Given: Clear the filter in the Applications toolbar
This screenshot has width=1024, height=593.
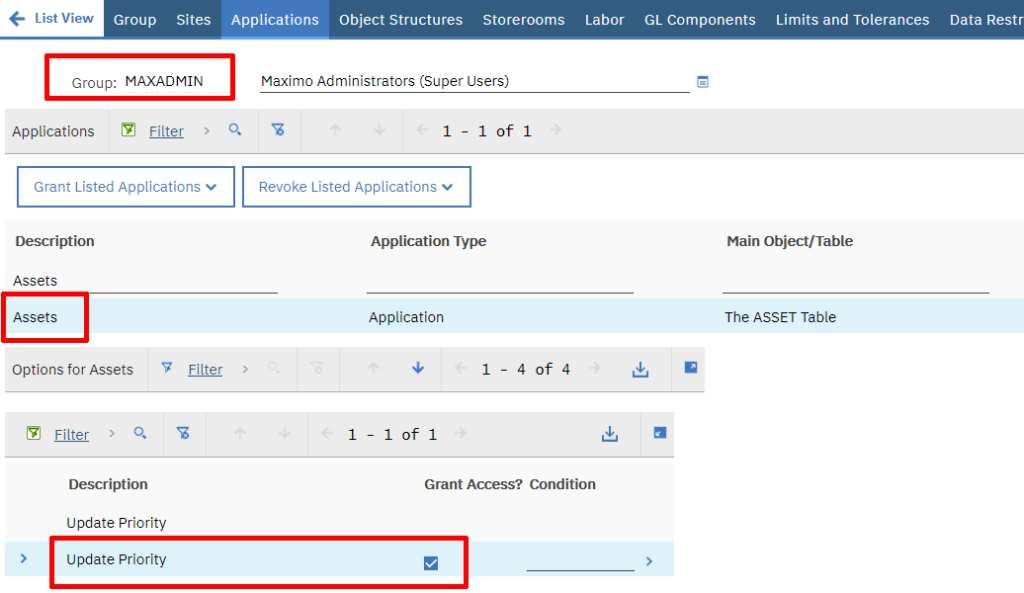Looking at the screenshot, I should pos(278,130).
